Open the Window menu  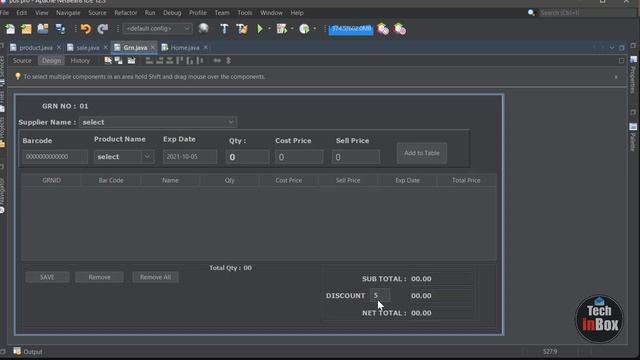click(271, 13)
